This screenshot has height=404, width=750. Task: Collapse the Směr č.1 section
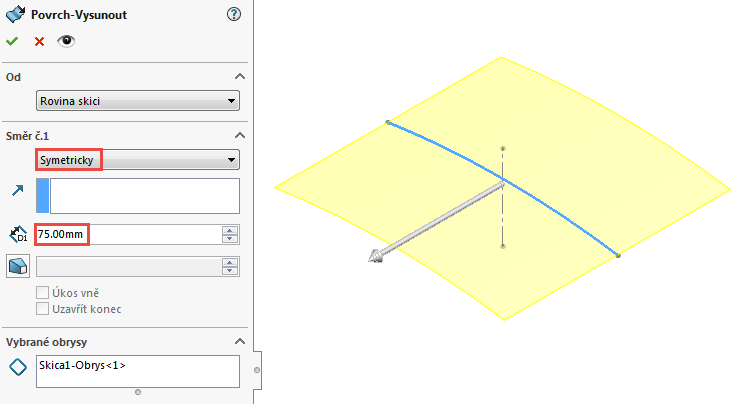pos(240,135)
